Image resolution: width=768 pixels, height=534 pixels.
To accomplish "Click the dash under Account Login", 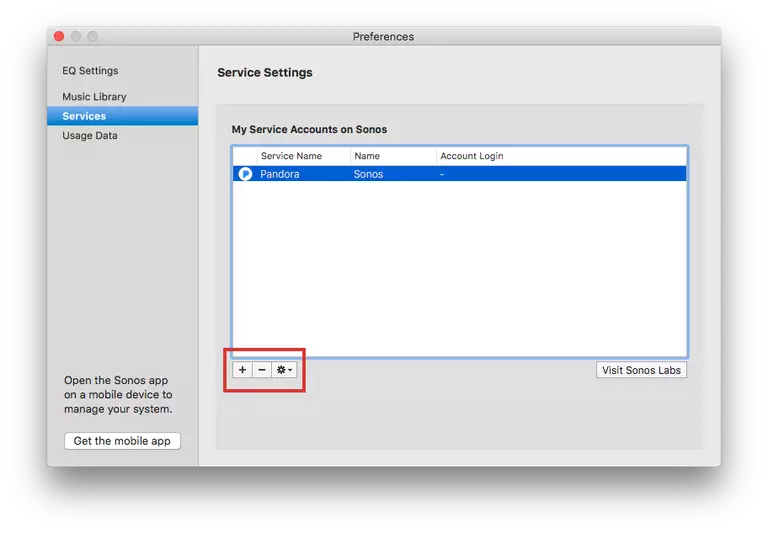I will point(442,174).
